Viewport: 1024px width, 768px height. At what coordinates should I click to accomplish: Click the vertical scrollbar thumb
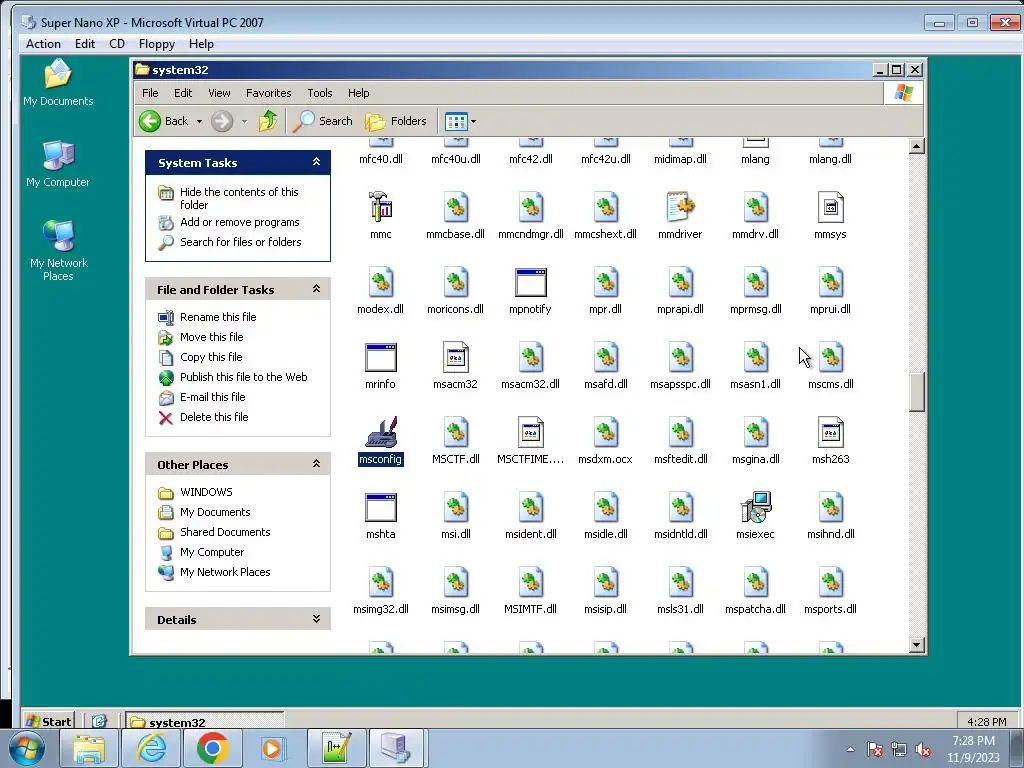coord(916,392)
